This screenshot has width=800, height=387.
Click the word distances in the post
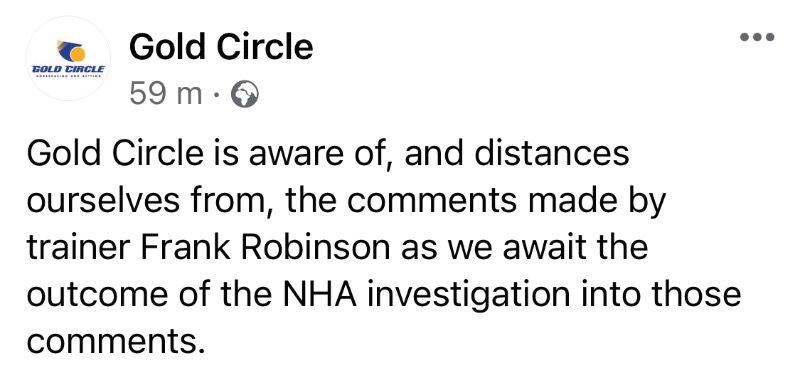pyautogui.click(x=552, y=153)
